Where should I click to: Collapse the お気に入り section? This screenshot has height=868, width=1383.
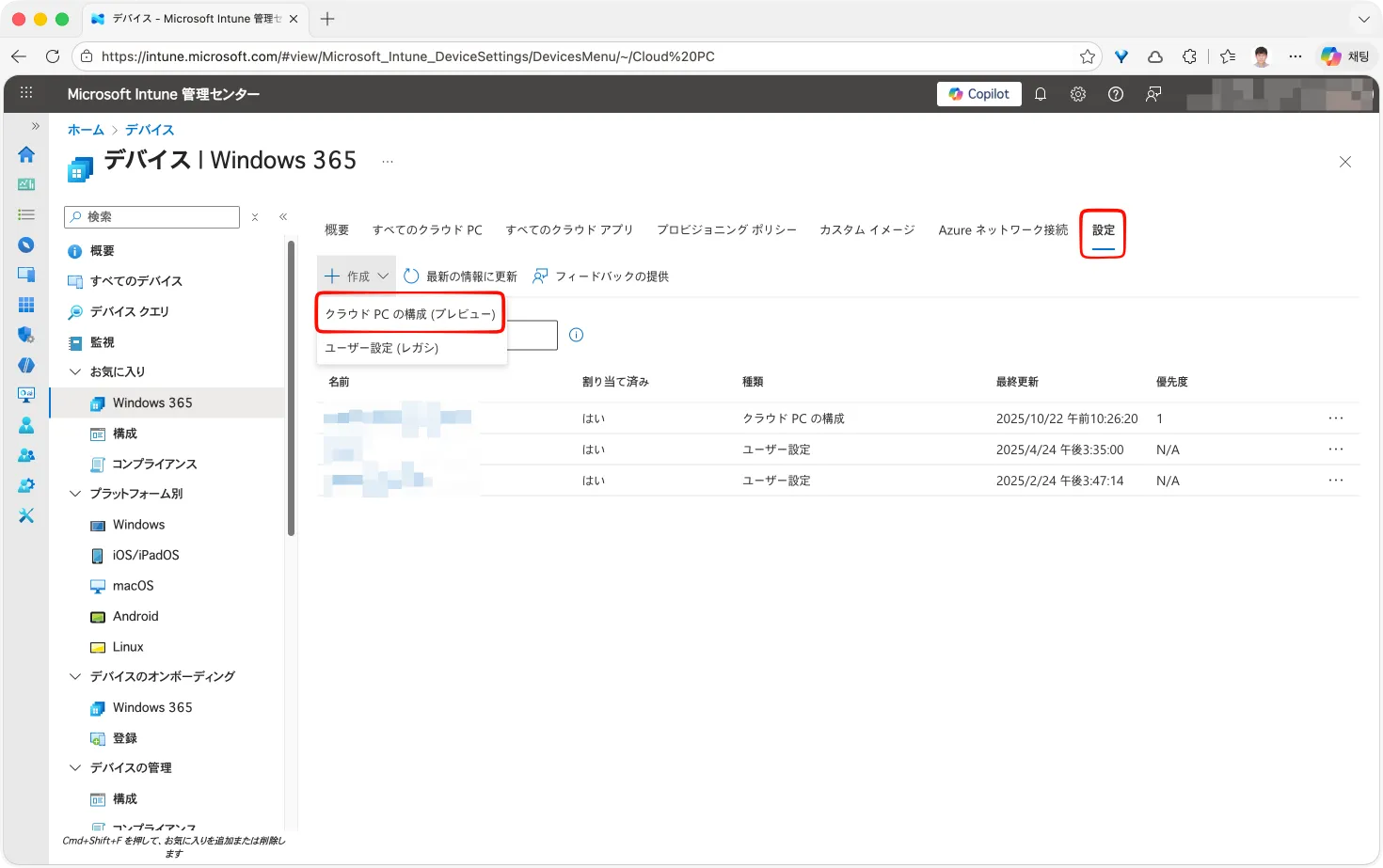(x=76, y=371)
